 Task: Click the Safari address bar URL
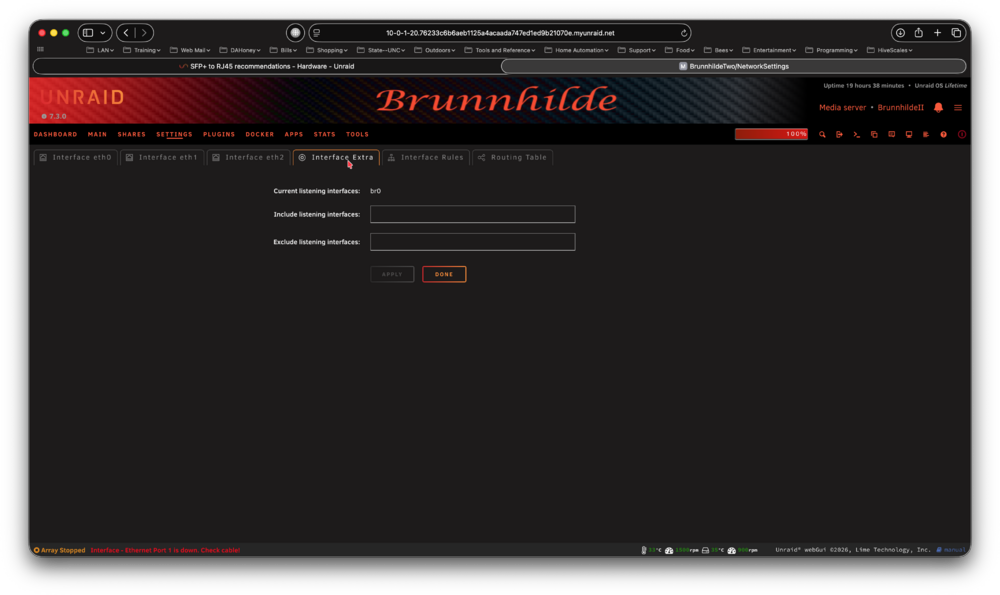point(500,33)
